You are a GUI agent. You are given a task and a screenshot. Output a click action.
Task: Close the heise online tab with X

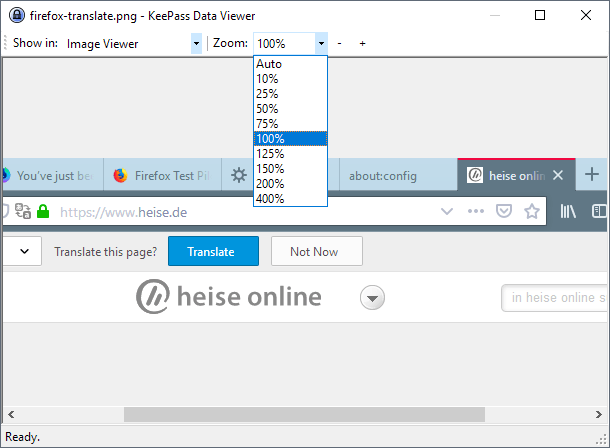pyautogui.click(x=558, y=175)
